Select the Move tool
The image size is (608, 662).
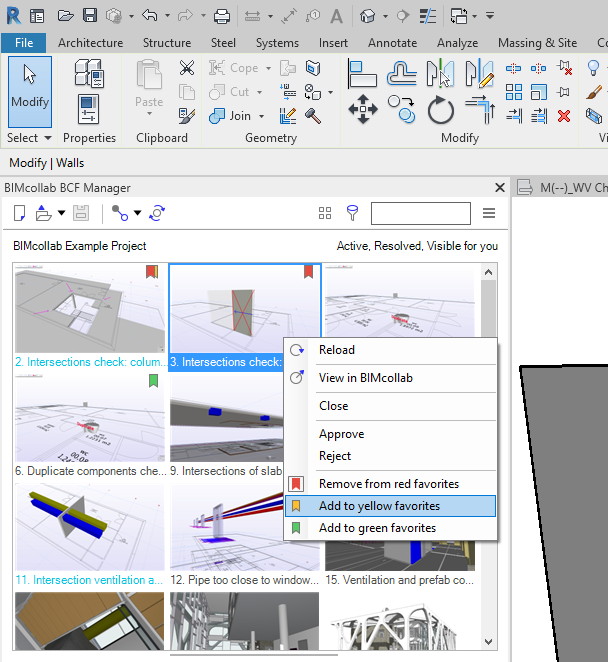click(x=363, y=109)
